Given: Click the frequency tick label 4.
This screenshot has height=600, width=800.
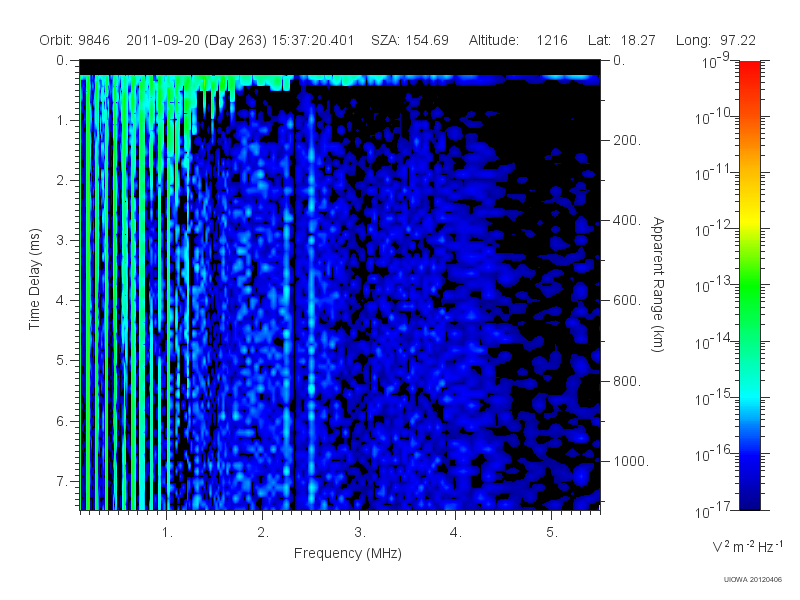Looking at the screenshot, I should tap(456, 533).
